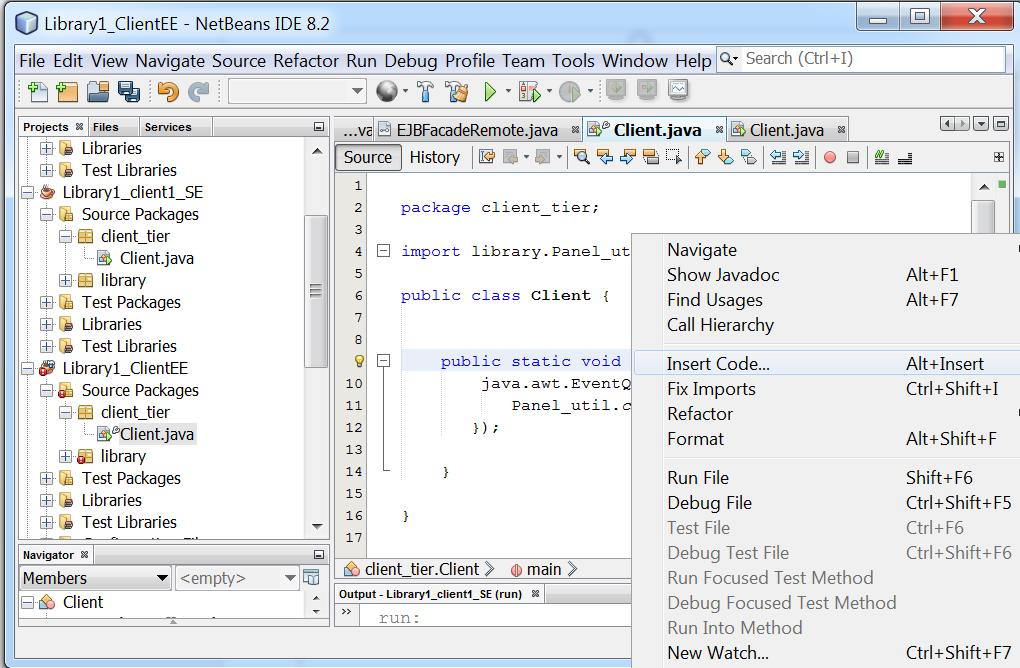
Task: Click the Profile Project icon
Action: (570, 92)
